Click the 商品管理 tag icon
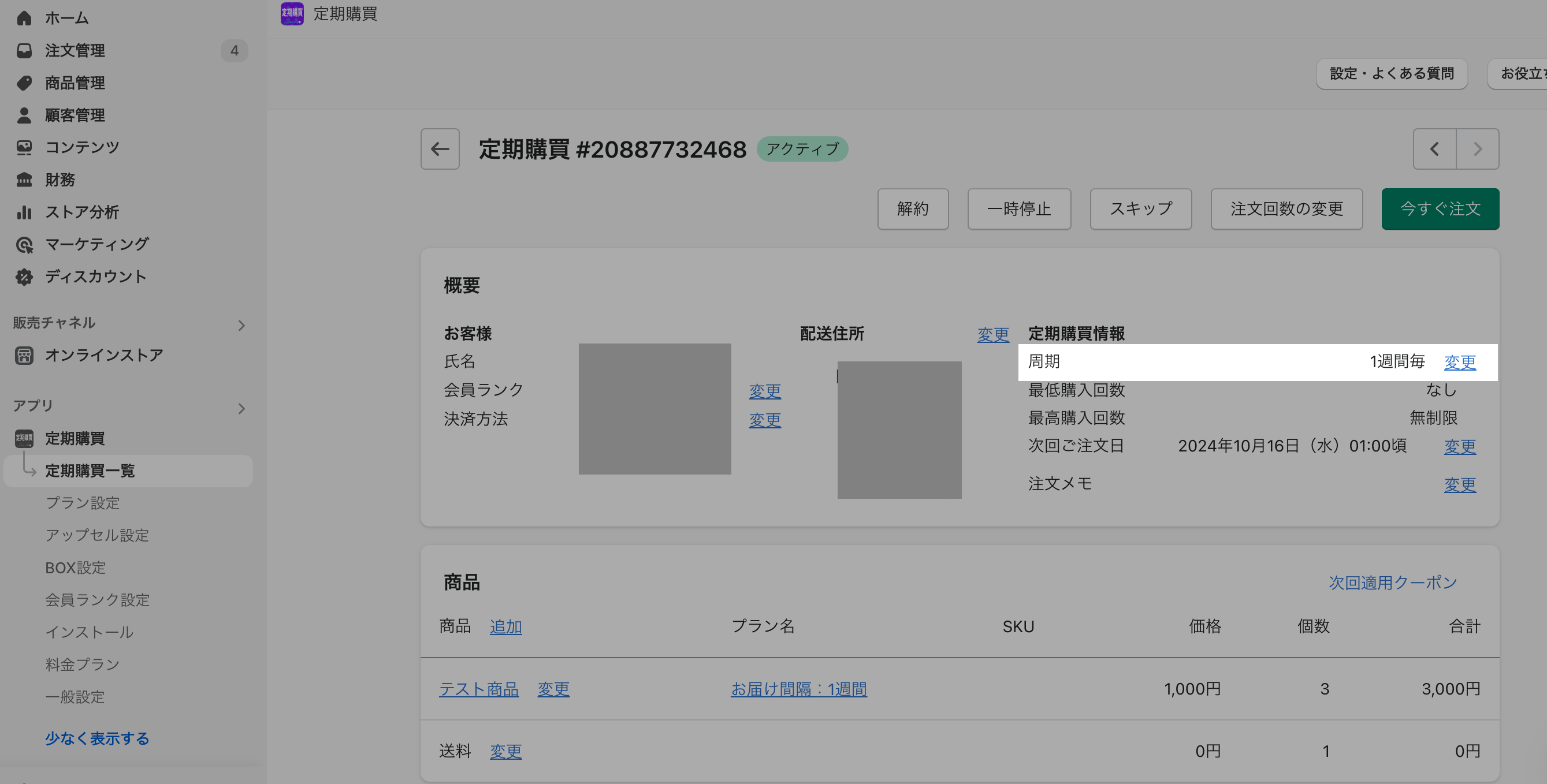The height and width of the screenshot is (784, 1547). point(24,83)
